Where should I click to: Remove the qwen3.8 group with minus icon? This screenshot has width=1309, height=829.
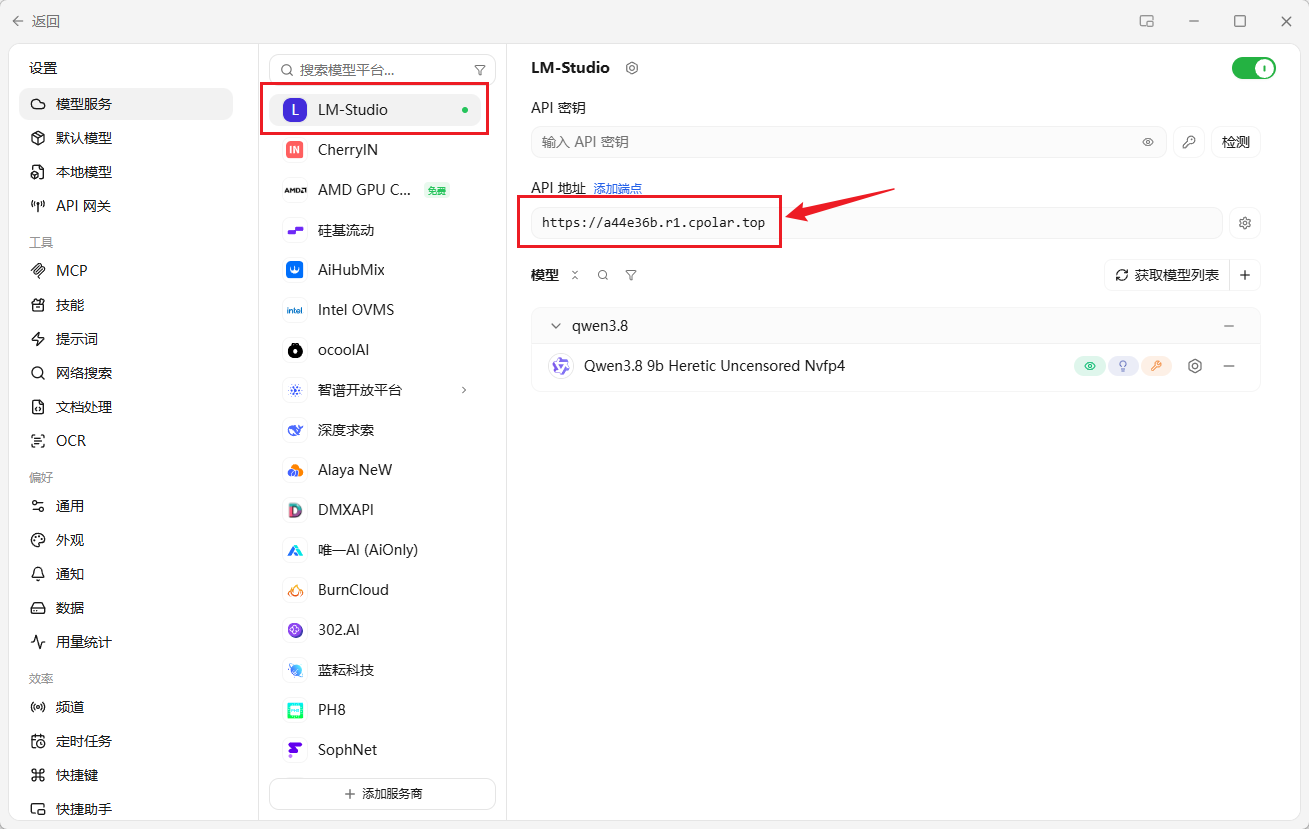point(1229,326)
